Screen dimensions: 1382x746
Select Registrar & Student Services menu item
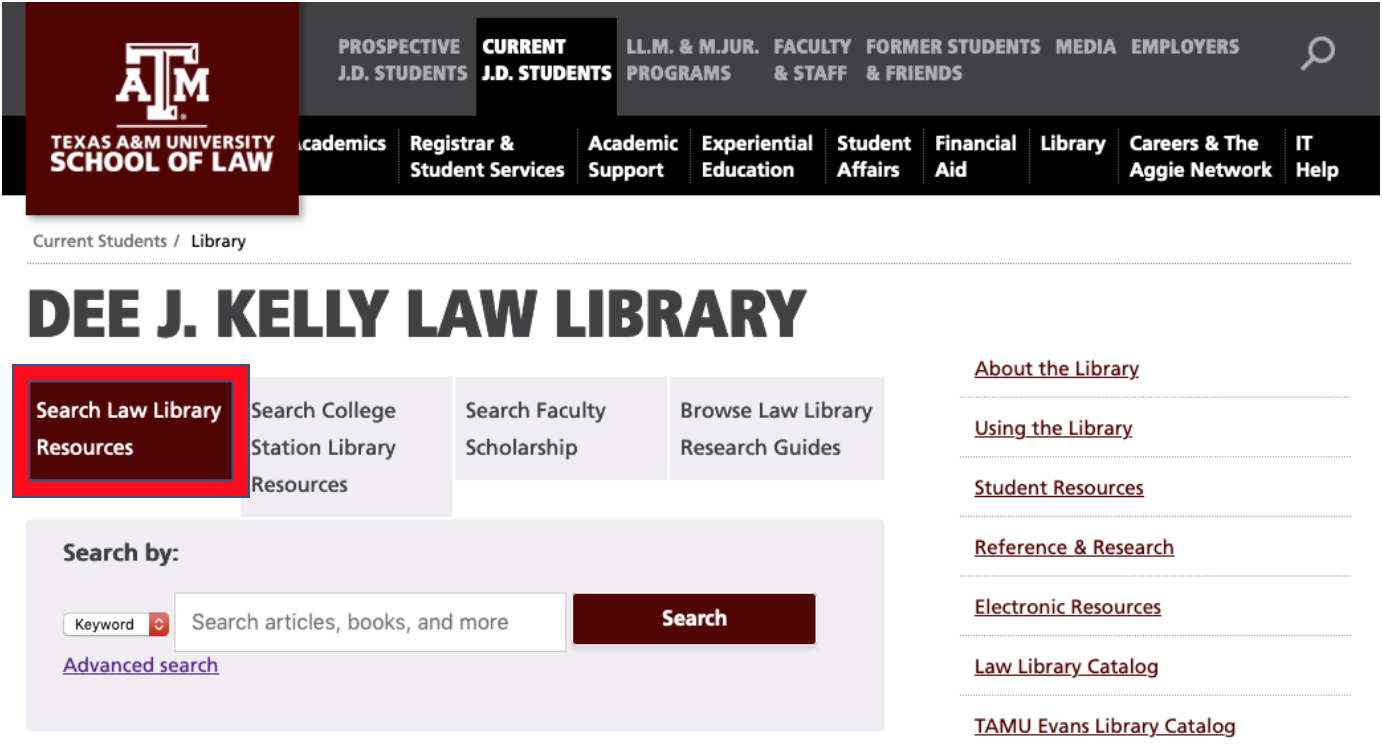coord(487,157)
